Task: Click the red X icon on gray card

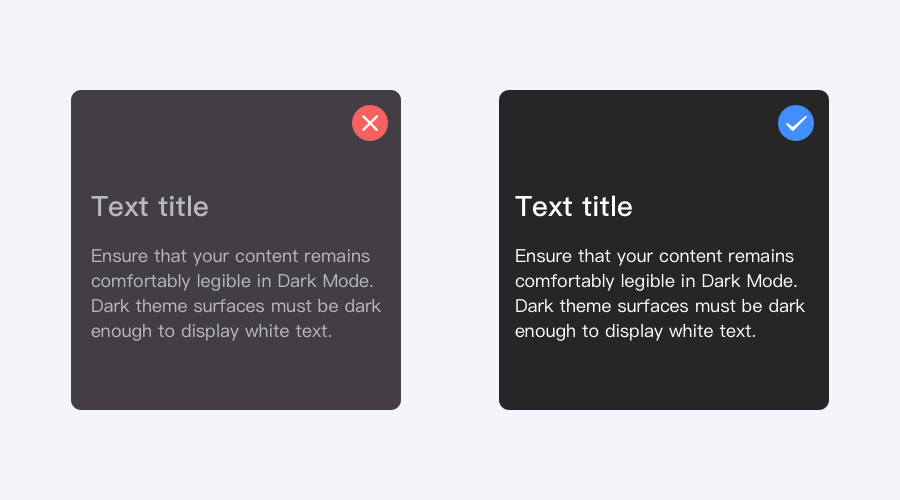Action: pos(370,123)
